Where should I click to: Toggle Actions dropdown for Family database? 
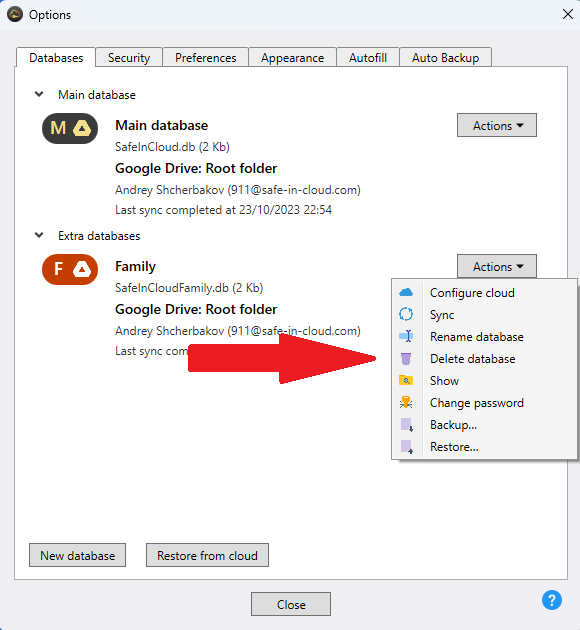497,266
